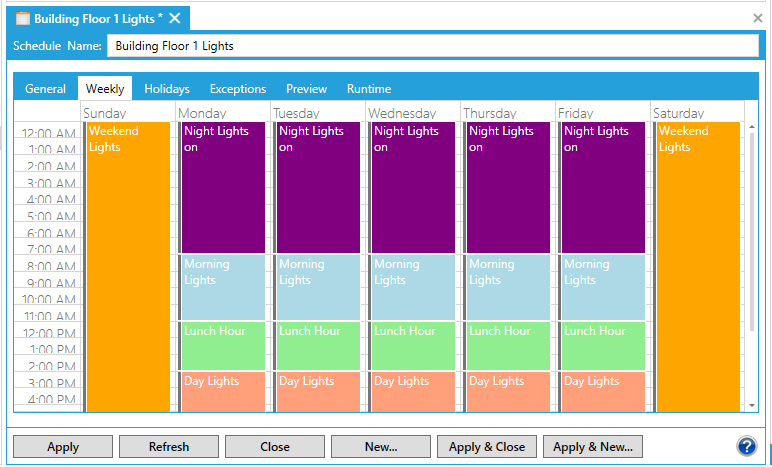Screen dimensions: 772x468
Task: Select Thursday's Lunch Hour green block
Action: (508, 346)
